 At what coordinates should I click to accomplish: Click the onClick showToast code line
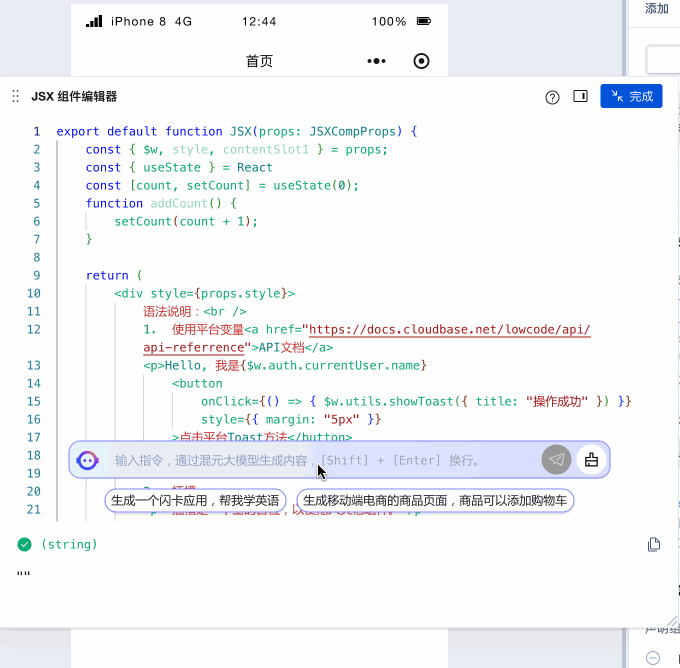point(416,402)
